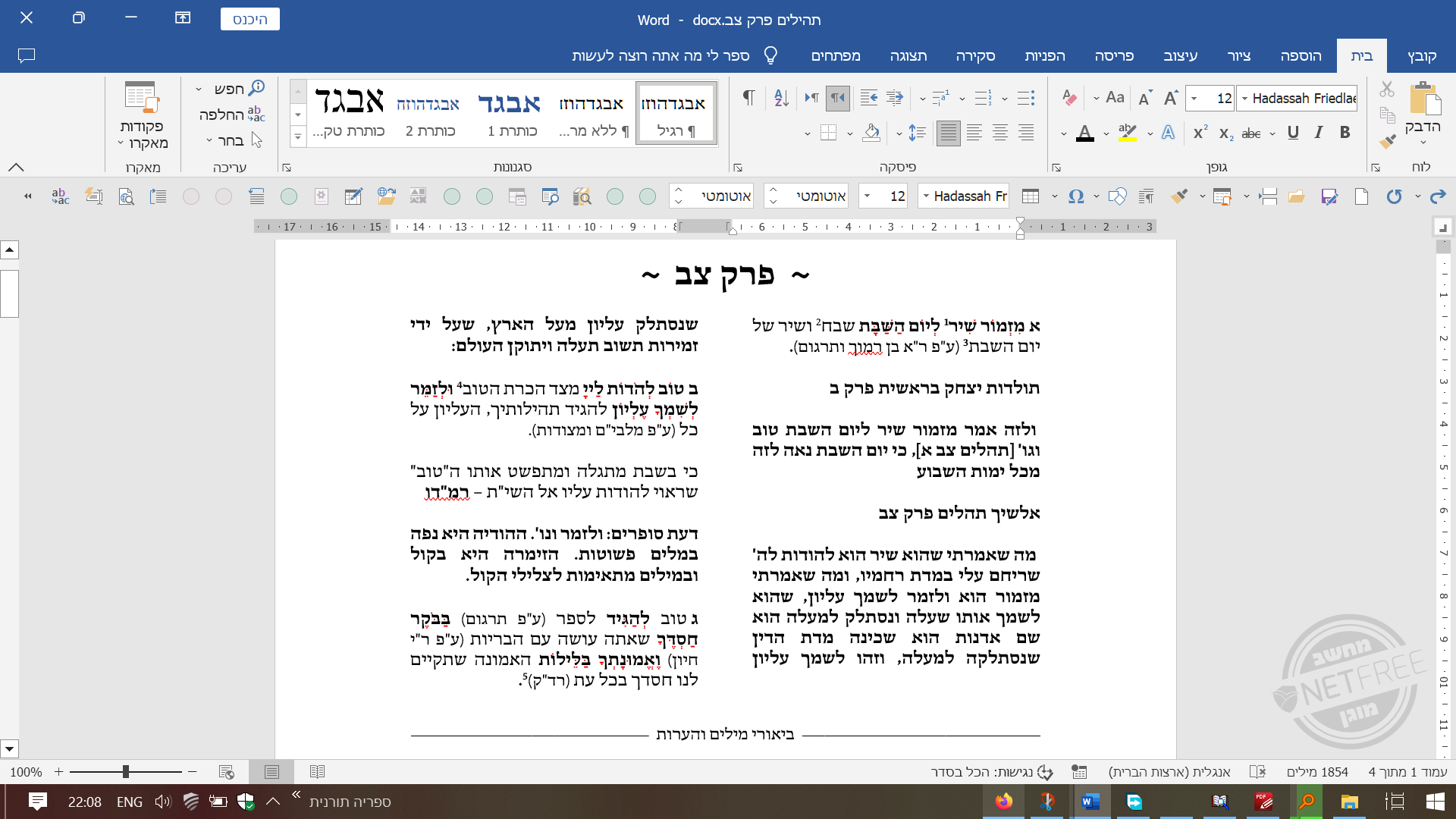Switch to Read Mode view icon
Image resolution: width=1456 pixels, height=819 pixels.
pos(318,772)
